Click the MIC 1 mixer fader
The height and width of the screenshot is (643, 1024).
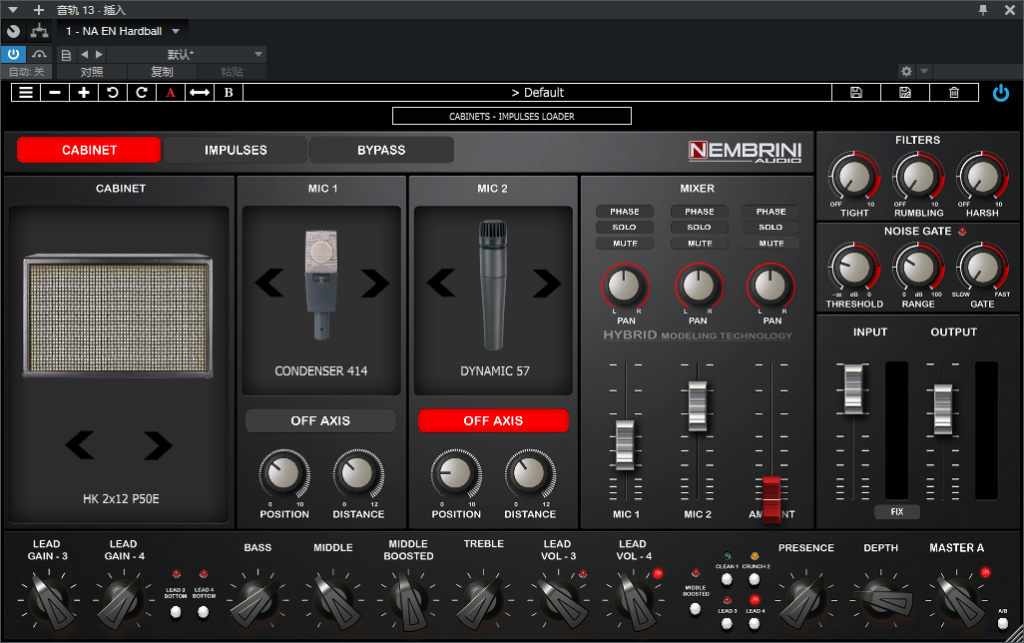click(625, 445)
